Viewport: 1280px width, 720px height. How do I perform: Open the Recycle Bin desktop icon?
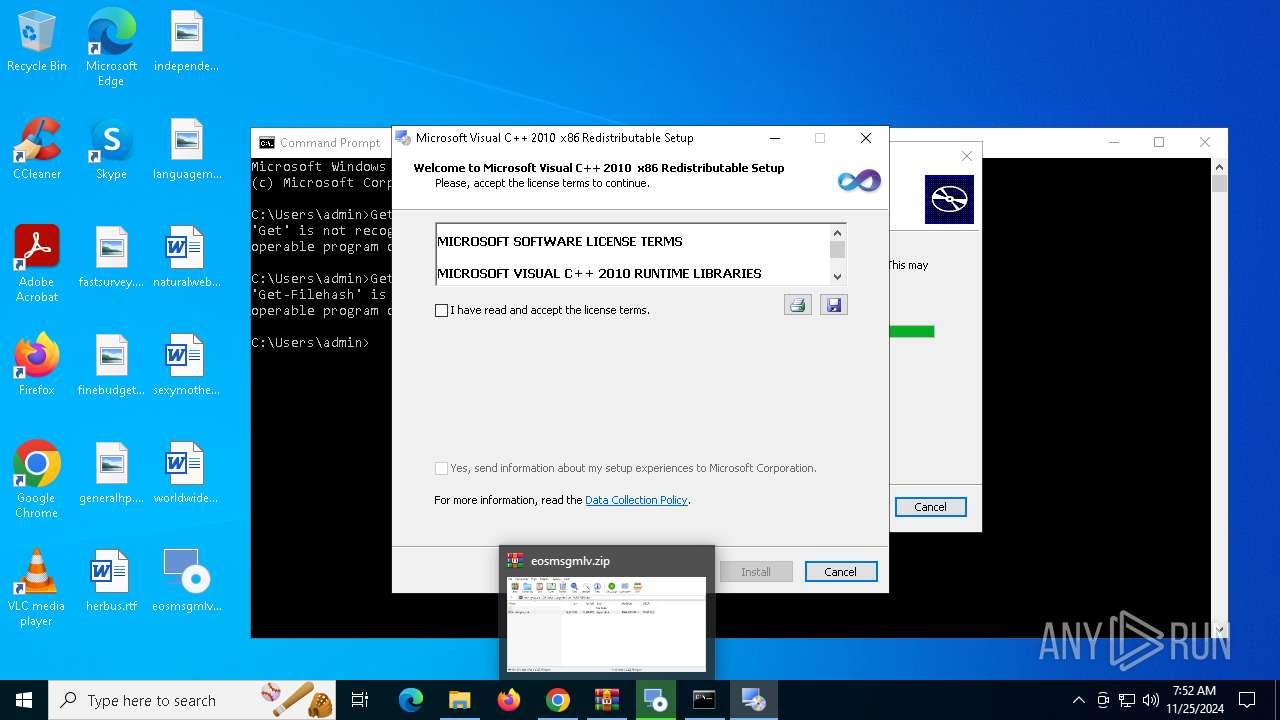[37, 41]
